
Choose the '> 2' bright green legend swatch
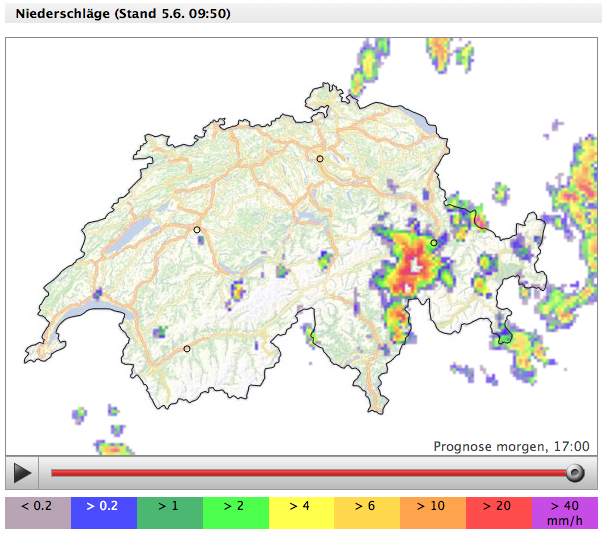[x=235, y=513]
